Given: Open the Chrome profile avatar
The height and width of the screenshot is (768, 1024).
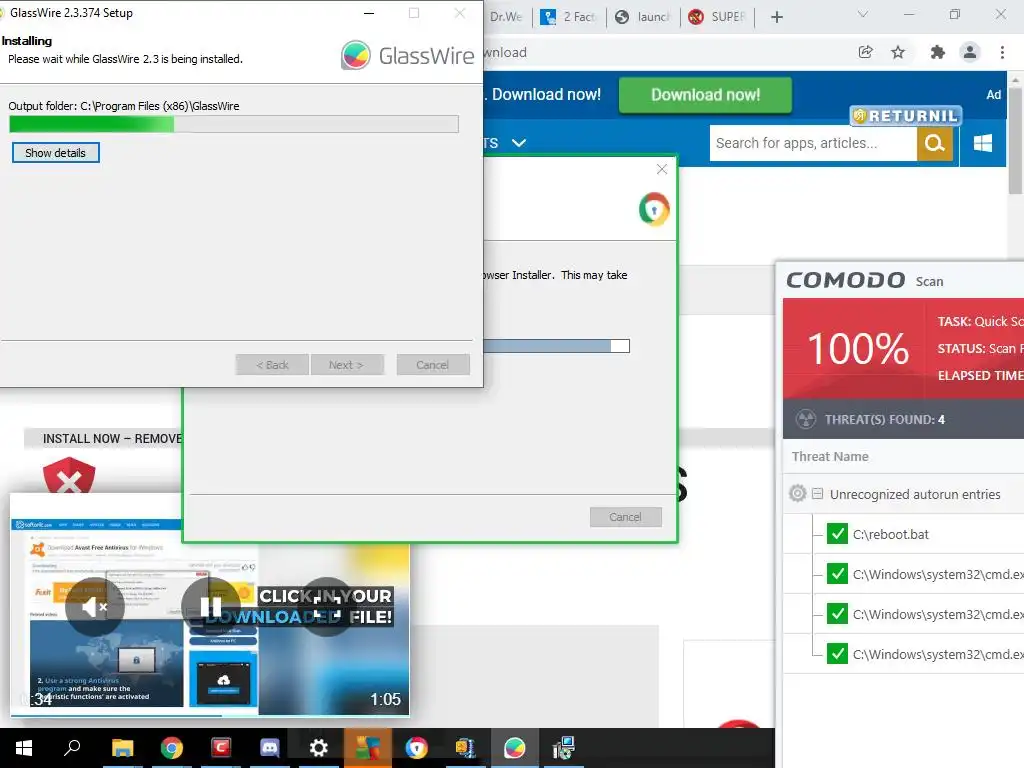Looking at the screenshot, I should tap(970, 52).
